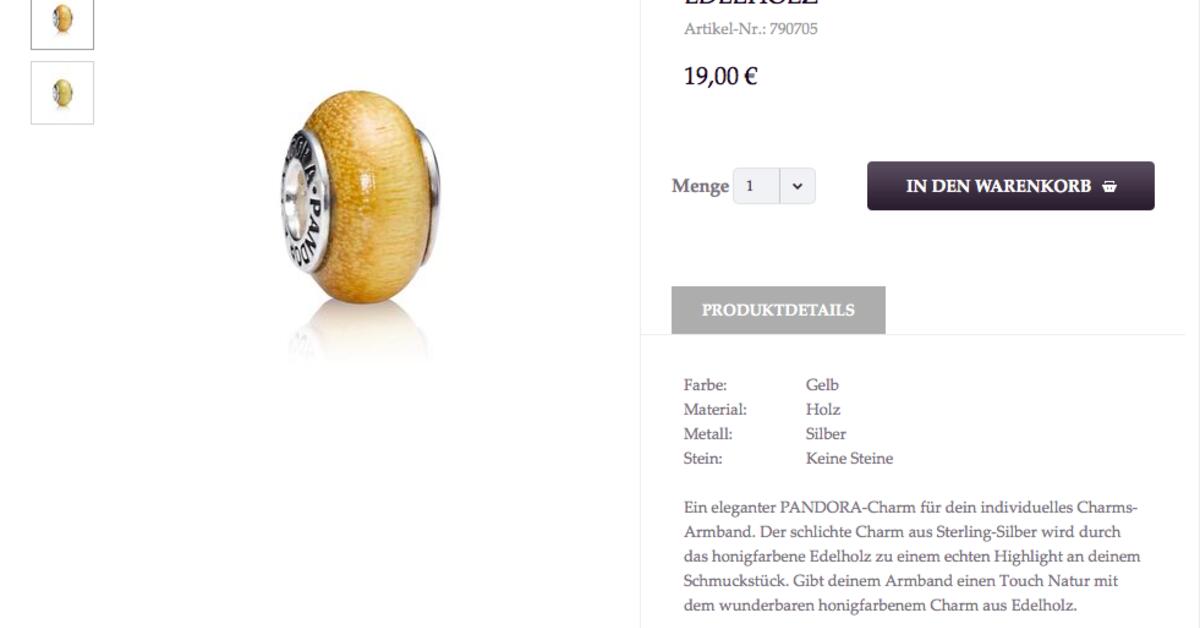Focus the quantity field showing 1

pos(756,186)
